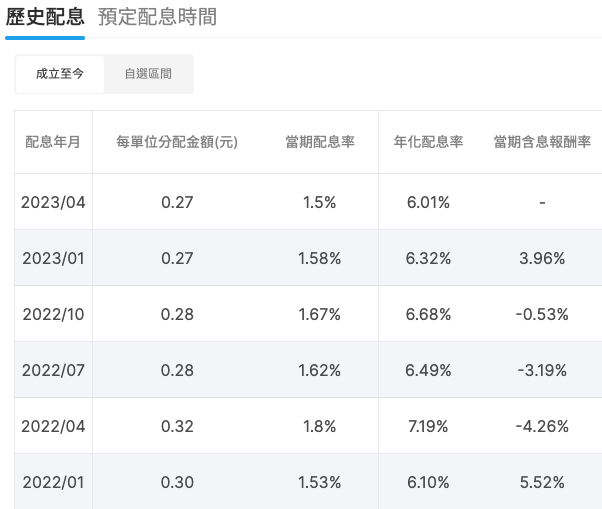
Task: Click the 年化配息率 column header
Action: click(428, 142)
